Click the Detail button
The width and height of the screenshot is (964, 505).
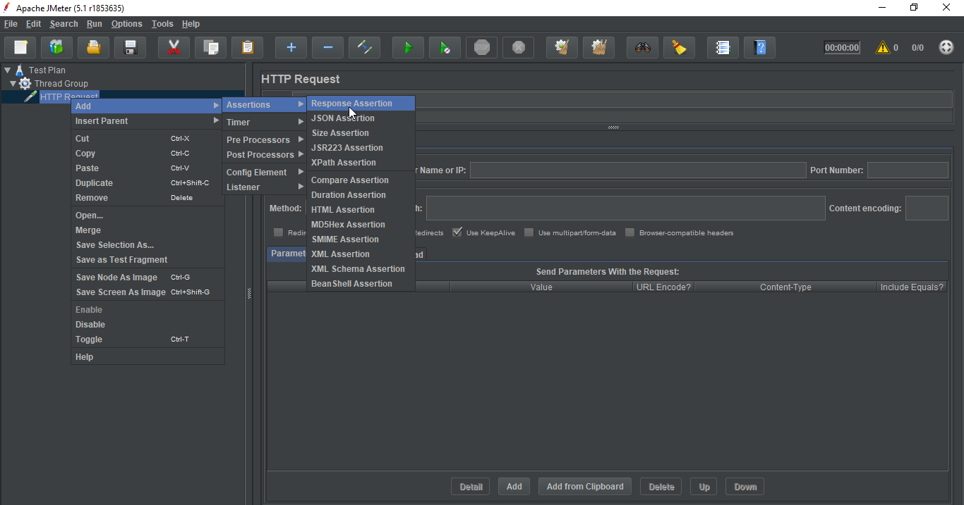pyautogui.click(x=471, y=487)
